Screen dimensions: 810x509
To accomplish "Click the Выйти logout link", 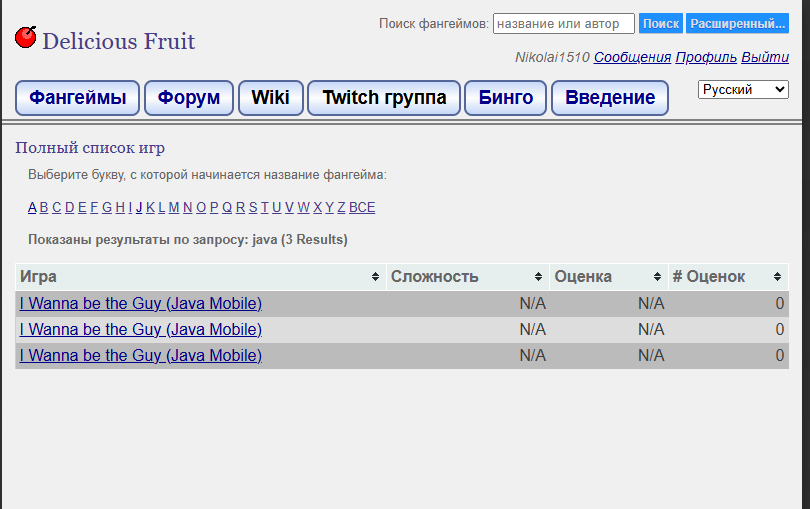I will click(765, 57).
